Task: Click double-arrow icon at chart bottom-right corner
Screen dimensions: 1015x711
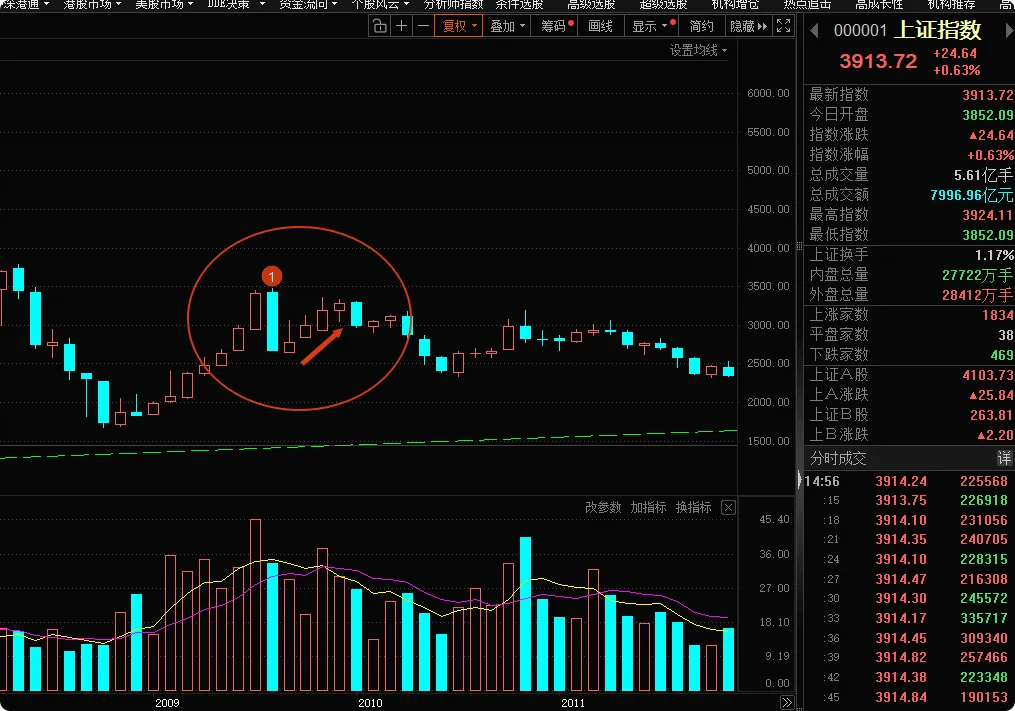Action: (786, 703)
